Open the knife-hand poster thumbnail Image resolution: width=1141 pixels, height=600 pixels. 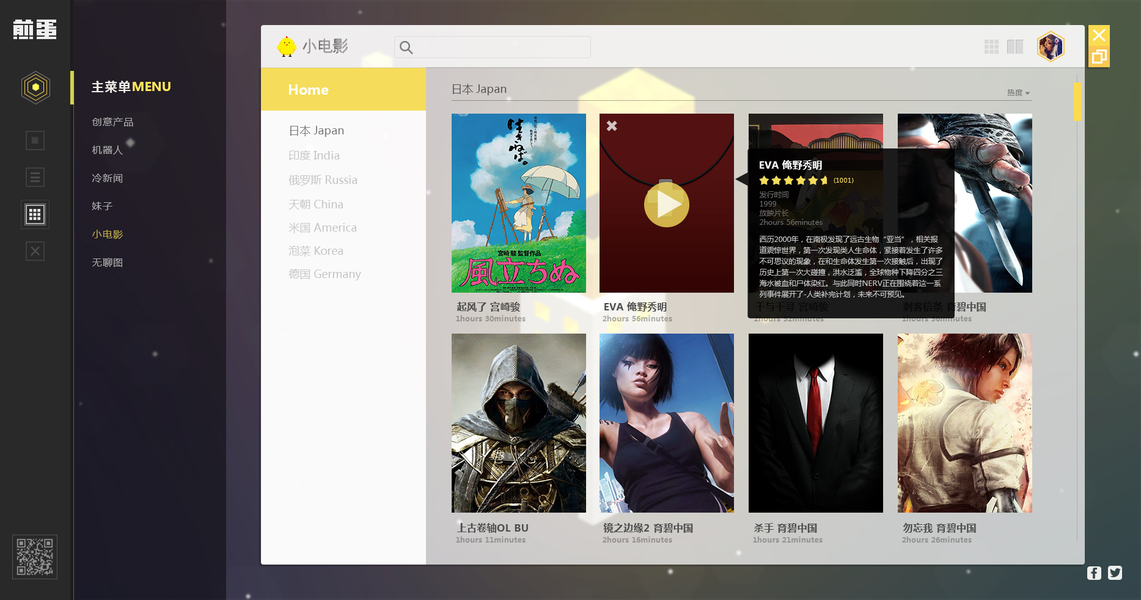point(993,203)
